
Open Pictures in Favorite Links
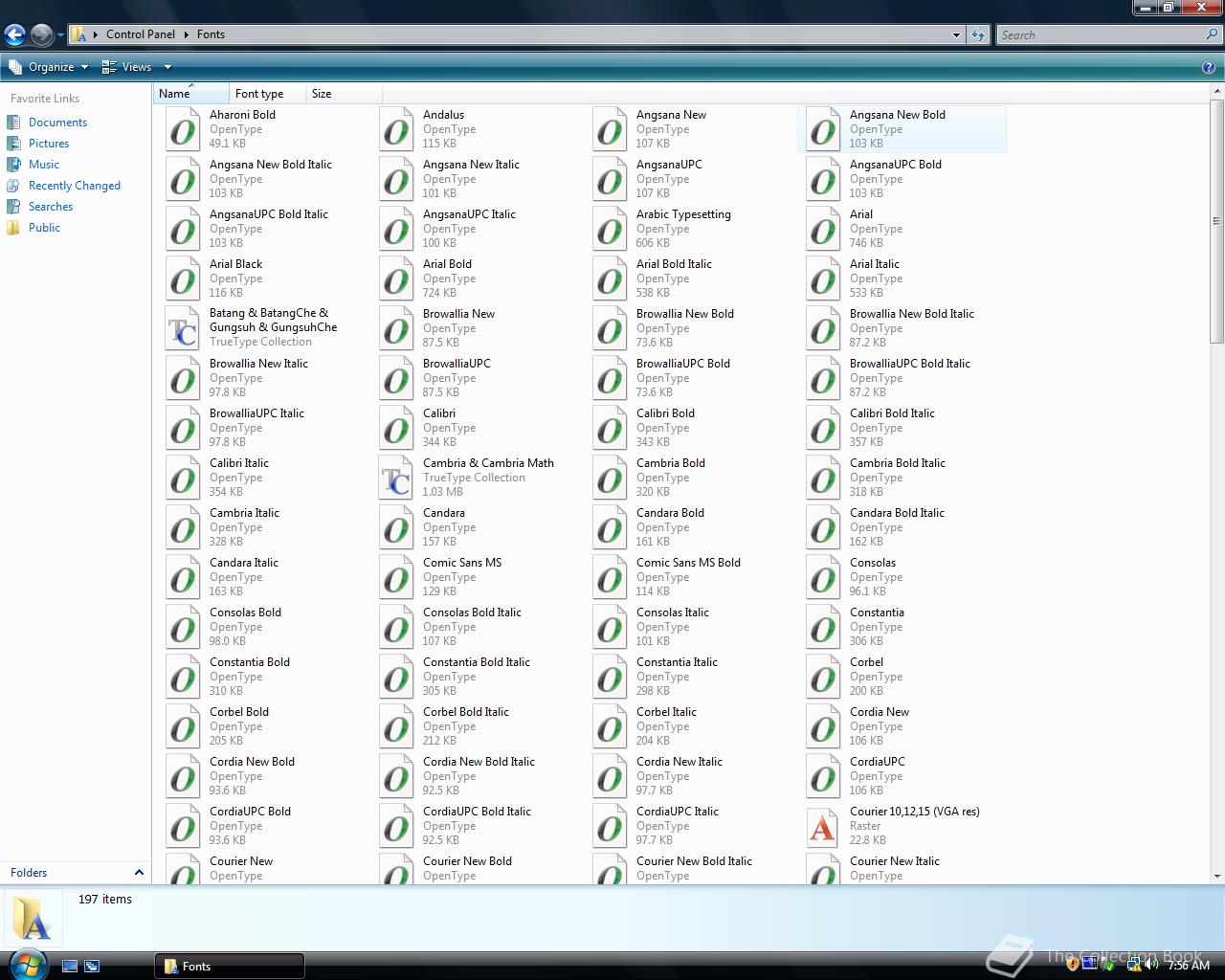[x=49, y=144]
